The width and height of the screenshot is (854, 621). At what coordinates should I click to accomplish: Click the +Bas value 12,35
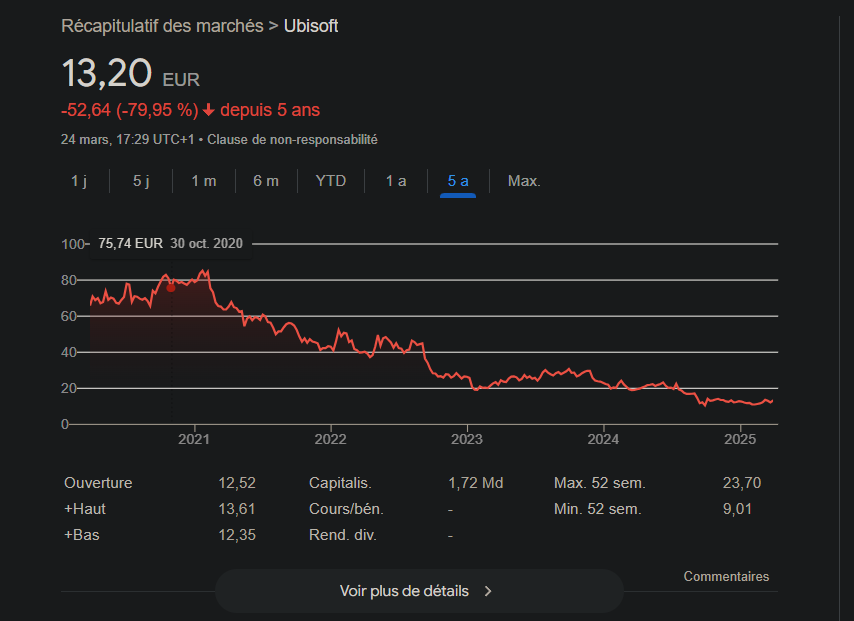click(237, 535)
